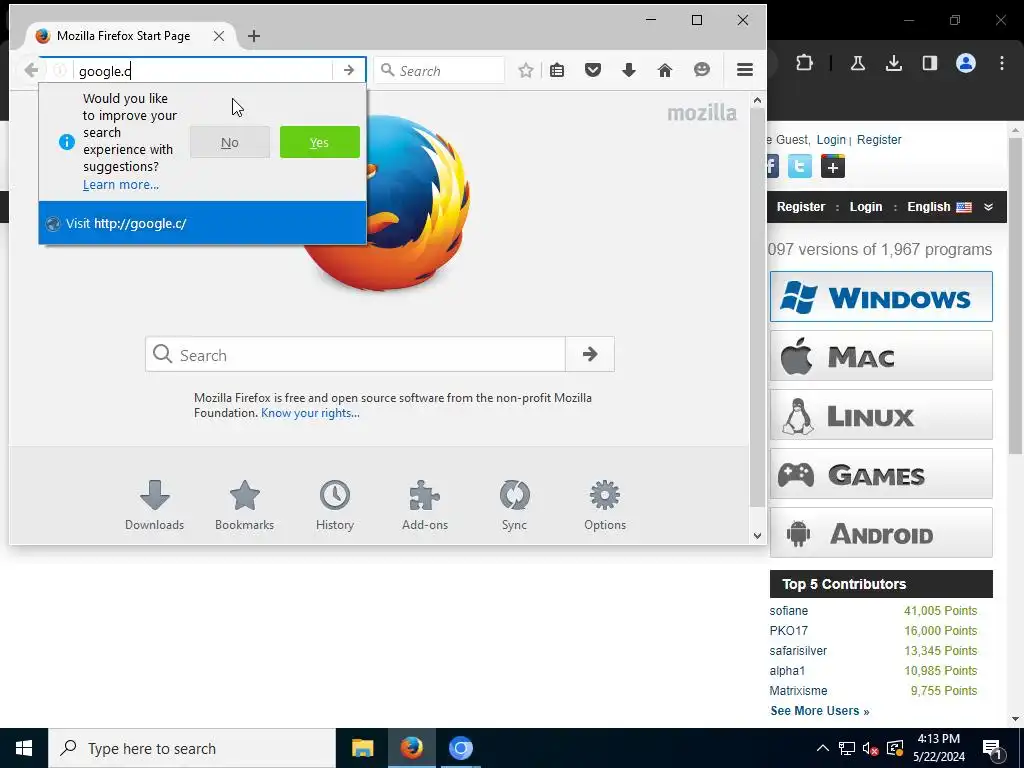Open contributor PKO17's profile
Screen dimensions: 1024x768
pos(788,631)
